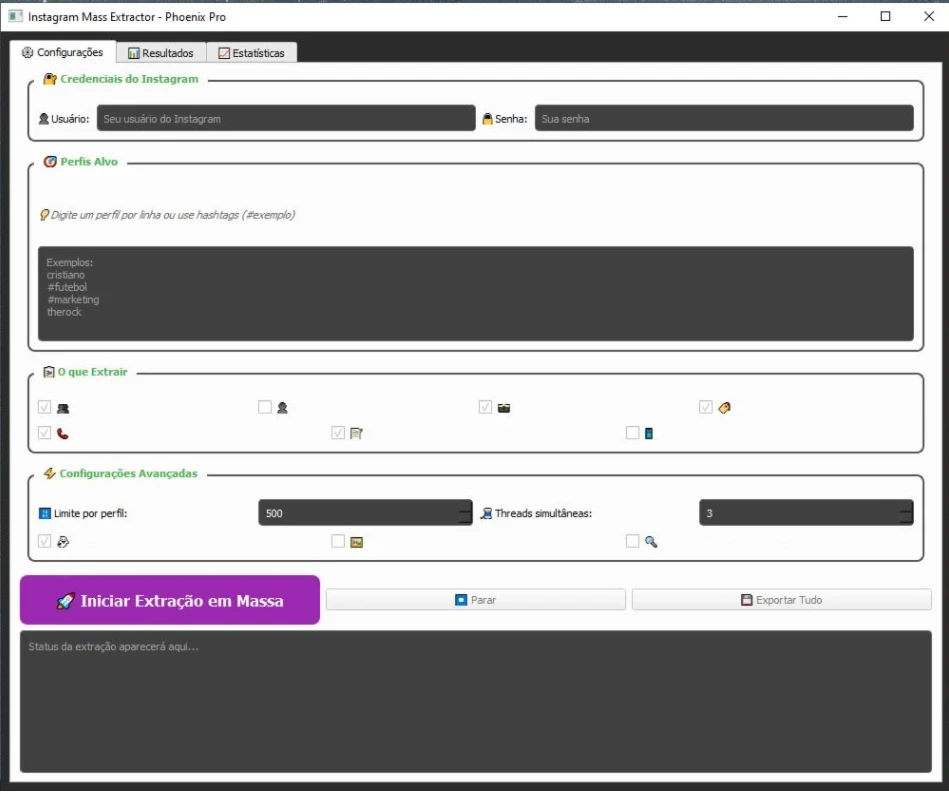Enable the single-person icon checkbox

click(264, 407)
